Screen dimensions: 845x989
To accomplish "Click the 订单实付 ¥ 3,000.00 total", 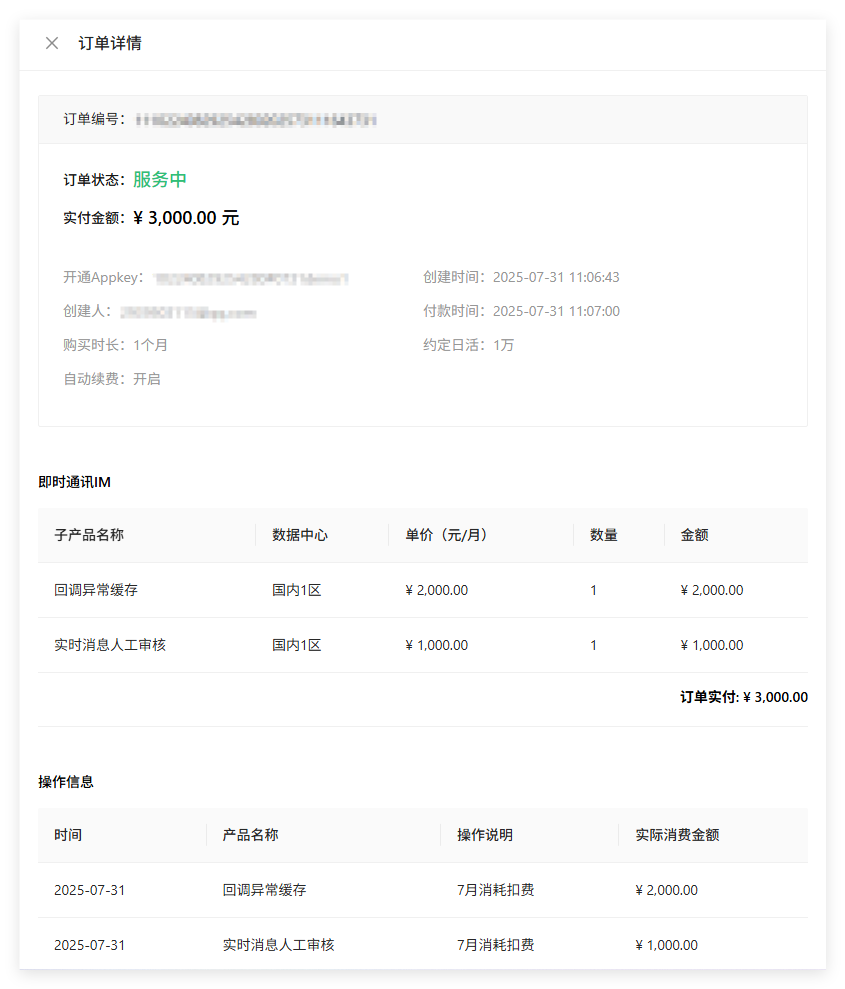I will click(x=743, y=698).
